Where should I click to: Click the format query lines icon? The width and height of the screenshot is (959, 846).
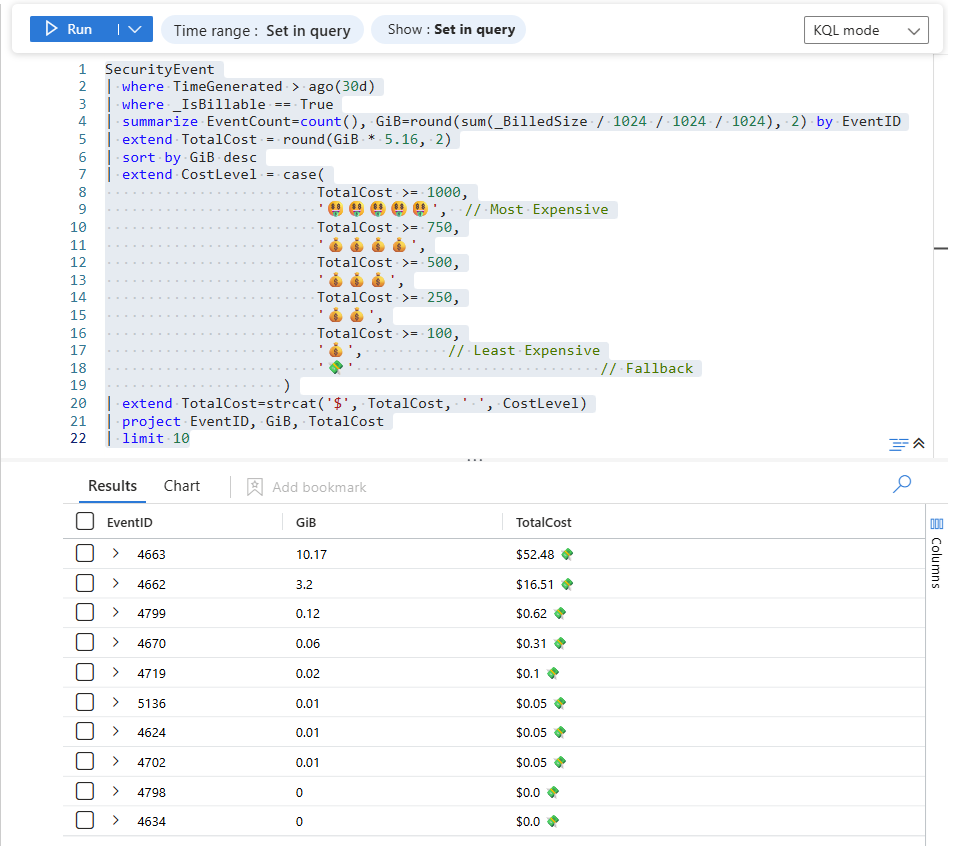tap(898, 444)
